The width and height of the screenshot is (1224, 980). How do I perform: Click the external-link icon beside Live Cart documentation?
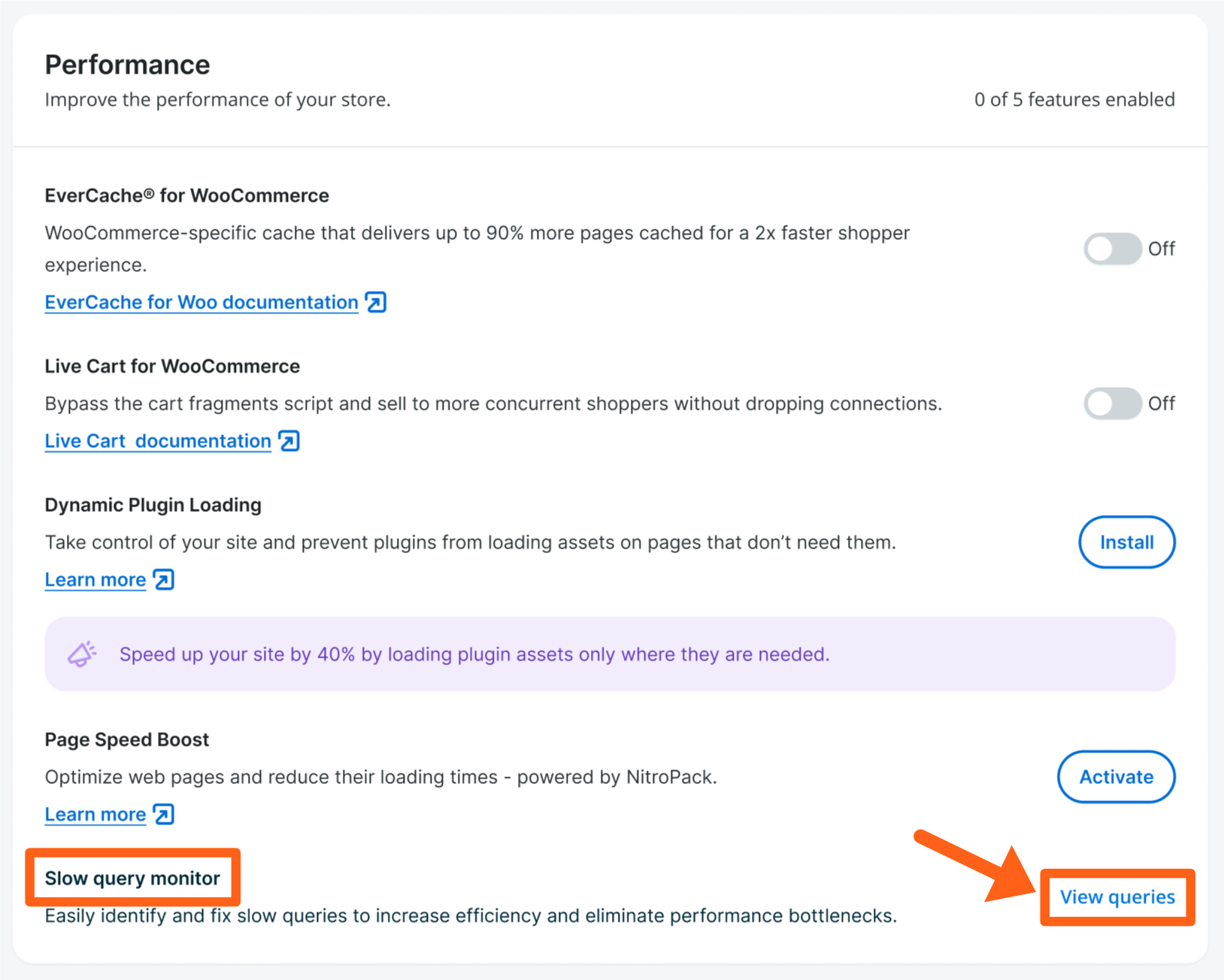tap(289, 441)
